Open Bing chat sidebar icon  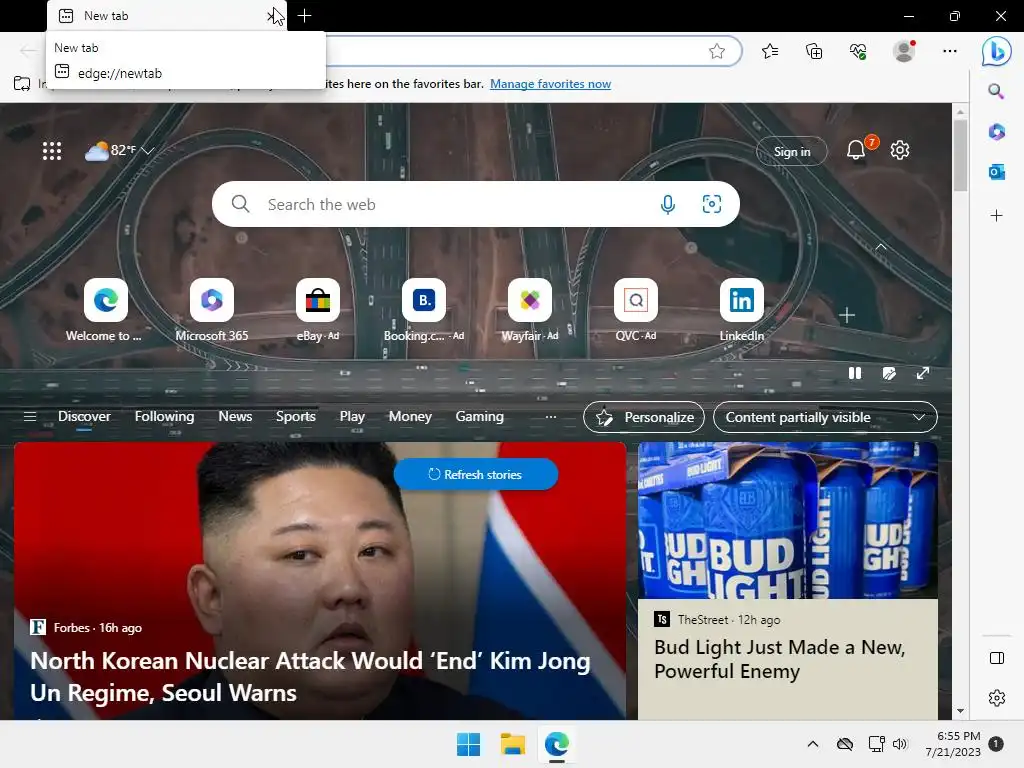coord(997,51)
